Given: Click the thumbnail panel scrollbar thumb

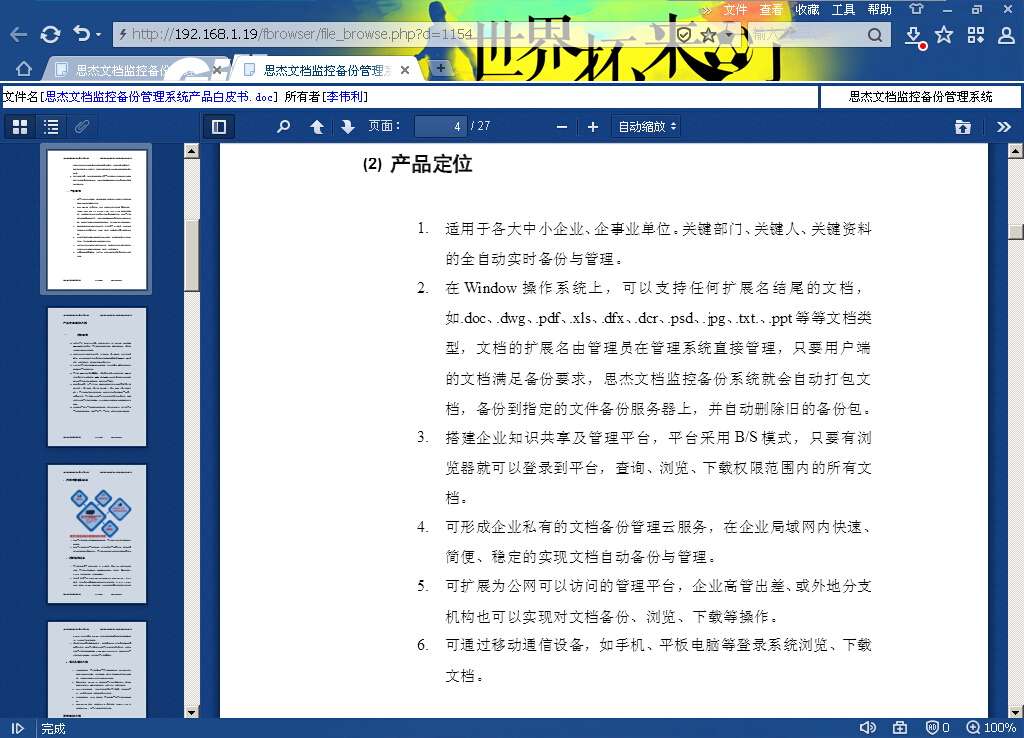Looking at the screenshot, I should (x=191, y=255).
